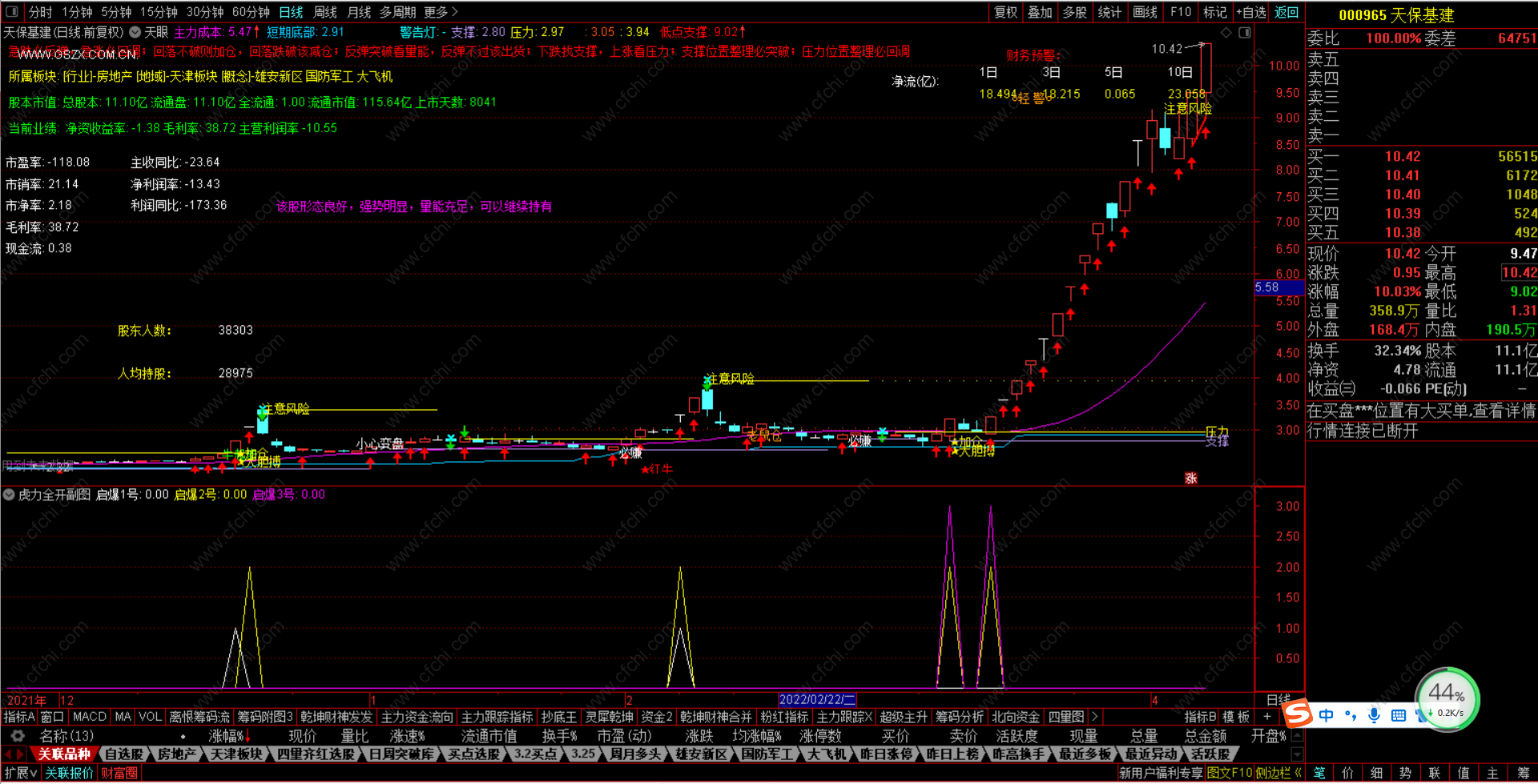
Task: Select the 雄安新区 sector tab
Action: [x=701, y=754]
